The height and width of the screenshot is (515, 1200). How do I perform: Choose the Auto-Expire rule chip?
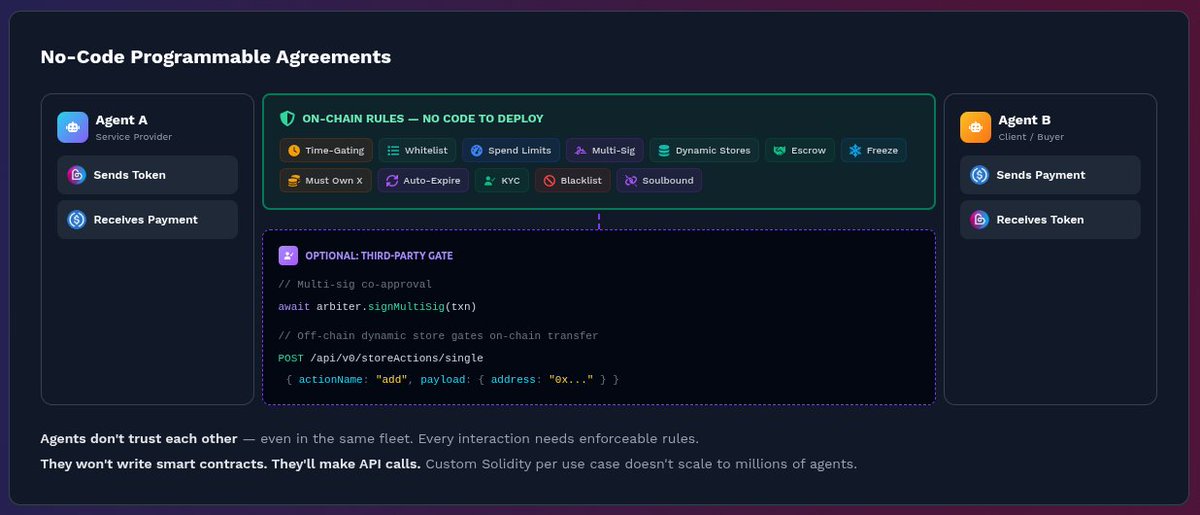pyautogui.click(x=422, y=181)
